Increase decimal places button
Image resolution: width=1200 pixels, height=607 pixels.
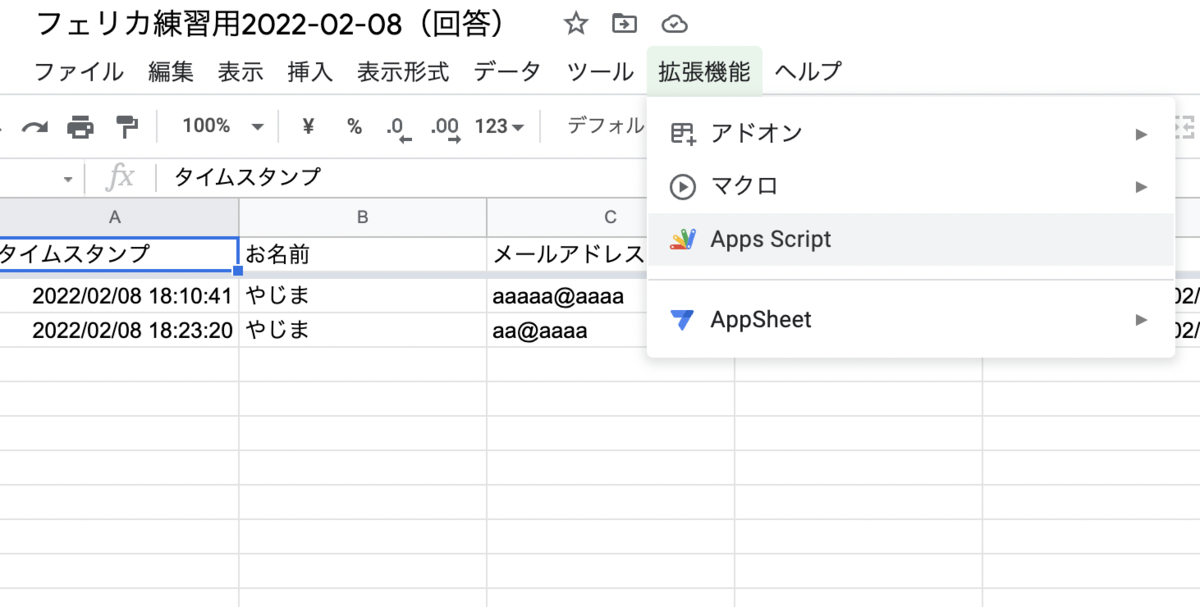click(445, 127)
